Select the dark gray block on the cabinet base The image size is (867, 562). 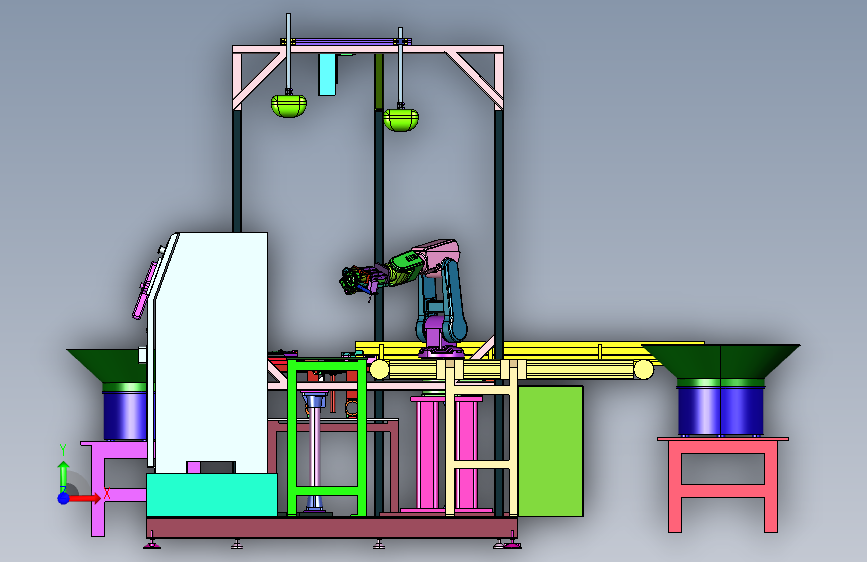click(x=218, y=467)
